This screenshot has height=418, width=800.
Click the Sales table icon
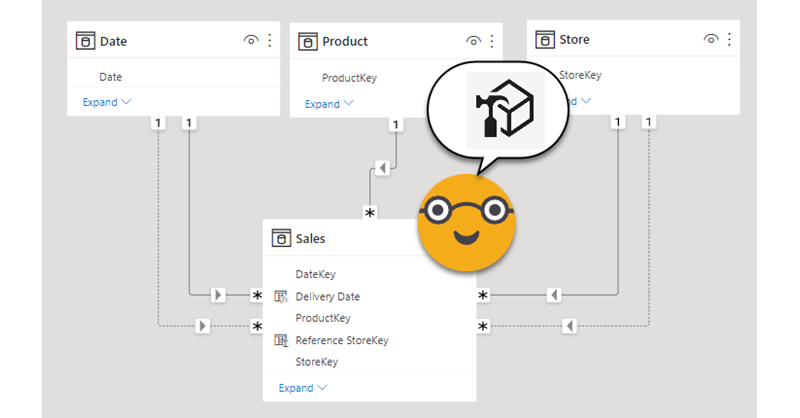point(281,239)
